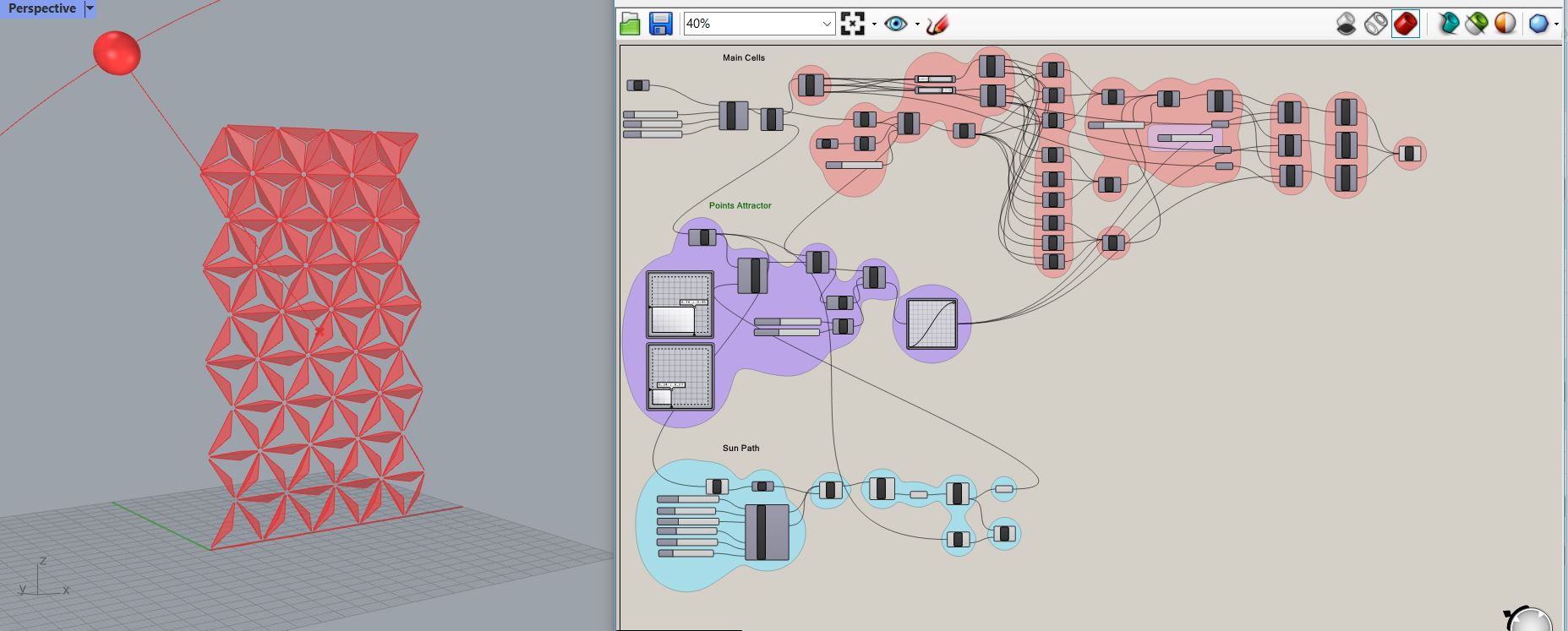Expand the preview mesh quality dropdown arrow
1568x631 pixels.
coord(1556,24)
